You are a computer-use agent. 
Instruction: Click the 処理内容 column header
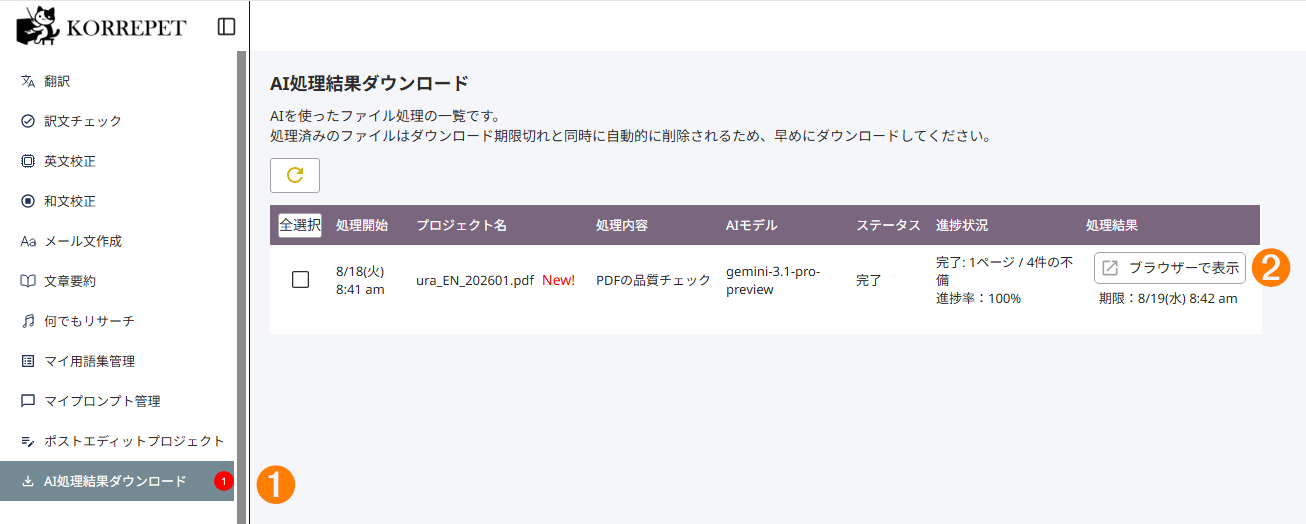[622, 225]
